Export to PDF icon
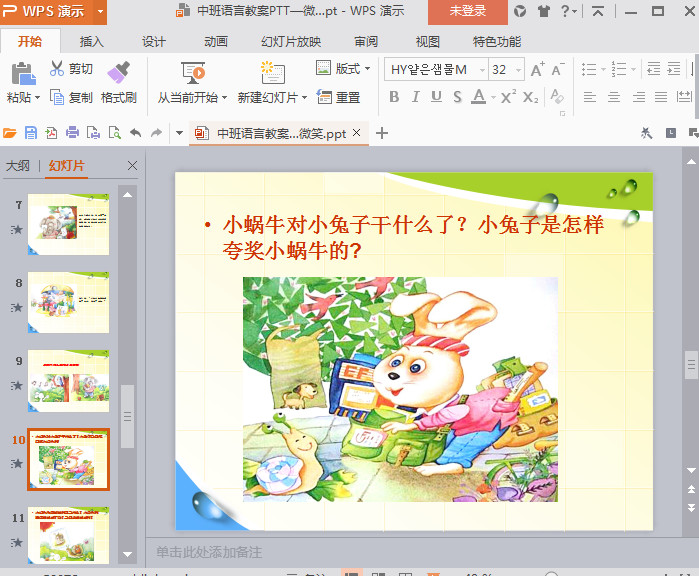The width and height of the screenshot is (699, 576). [x=51, y=133]
